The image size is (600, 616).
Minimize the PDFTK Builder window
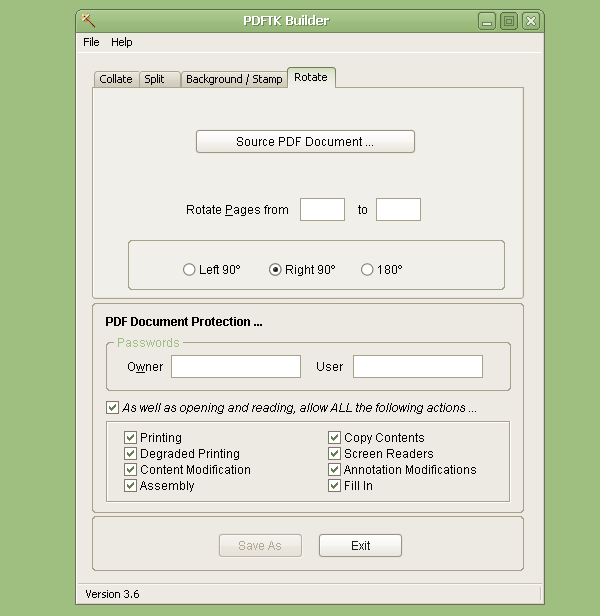487,21
